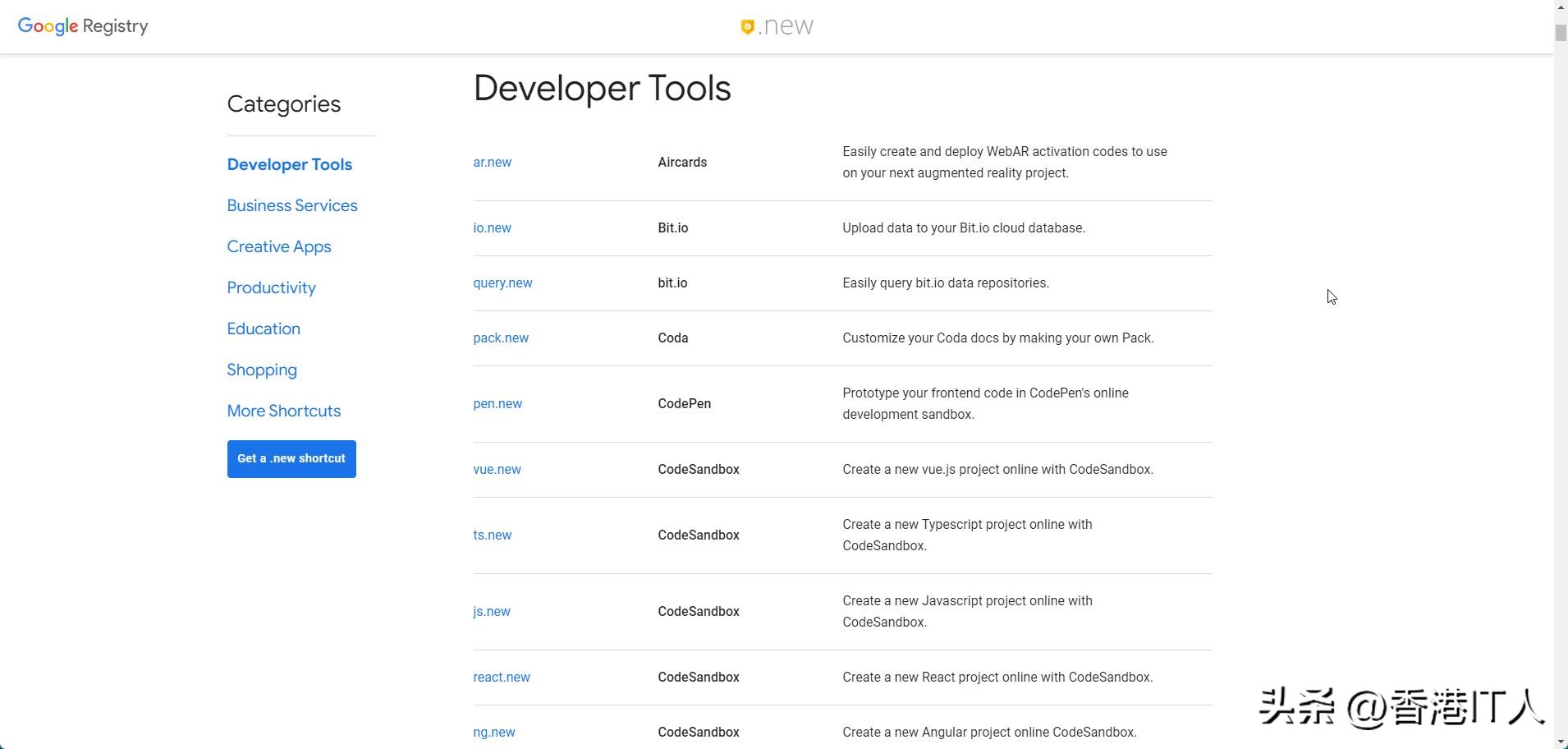Screen dimensions: 1568x749
Task: Select the Productivity category
Action: click(x=271, y=287)
